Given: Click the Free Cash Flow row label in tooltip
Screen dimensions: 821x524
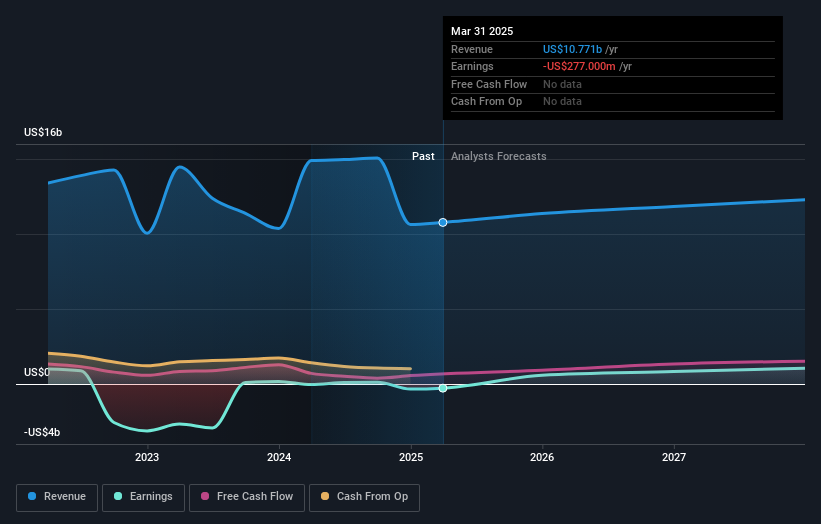Looking at the screenshot, I should (x=489, y=84).
